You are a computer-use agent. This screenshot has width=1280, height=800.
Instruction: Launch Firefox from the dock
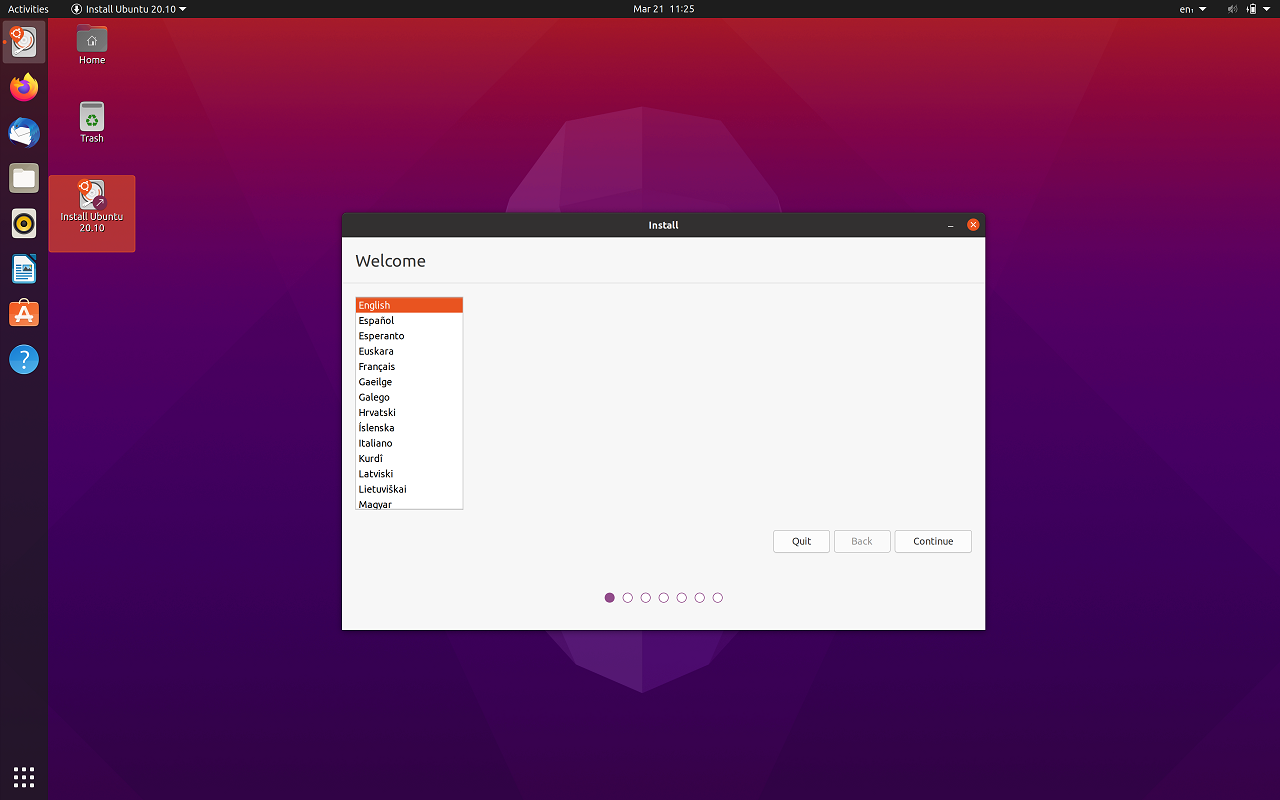tap(24, 87)
